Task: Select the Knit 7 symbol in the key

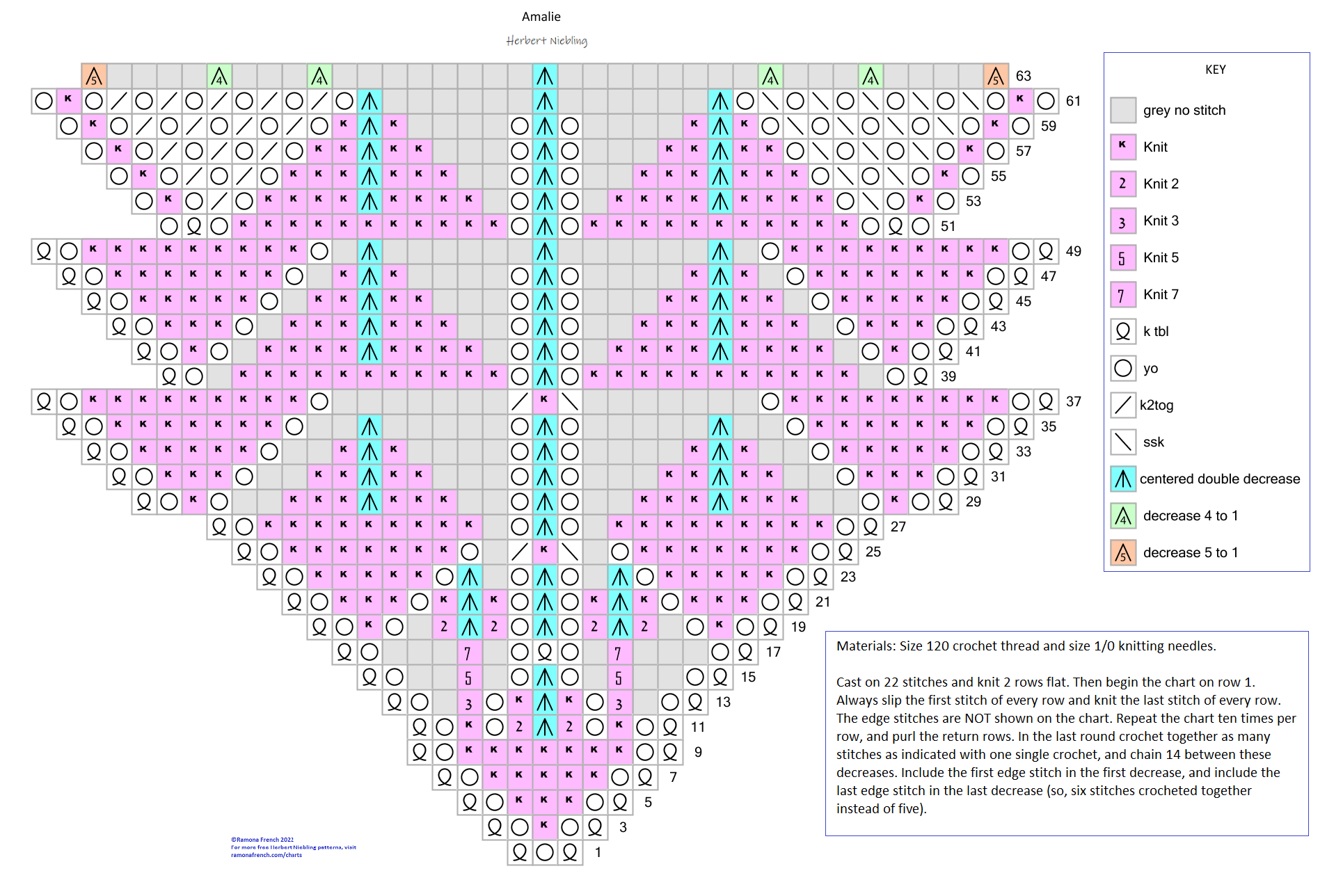Action: [x=1122, y=295]
